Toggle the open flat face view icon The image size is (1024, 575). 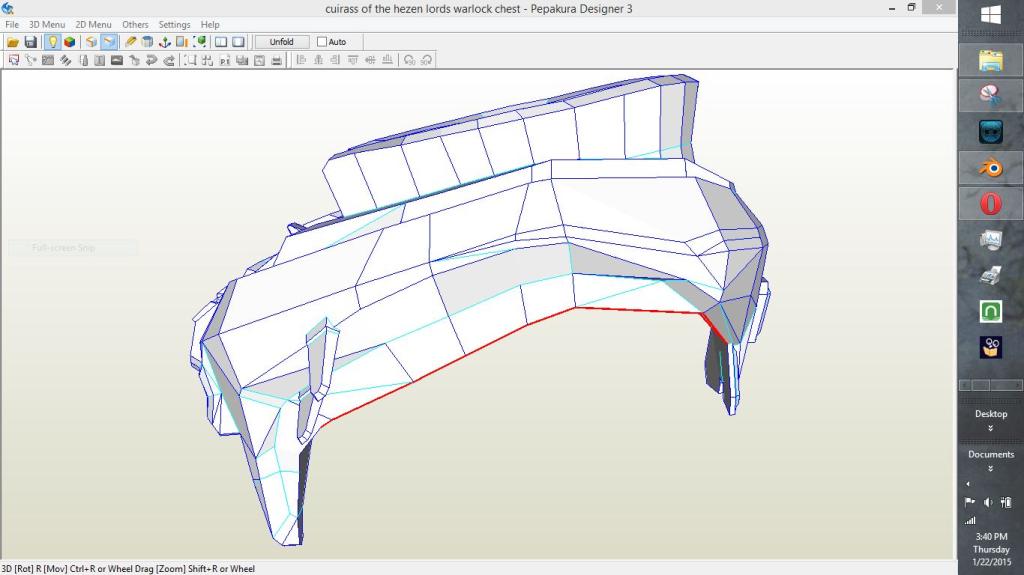108,42
